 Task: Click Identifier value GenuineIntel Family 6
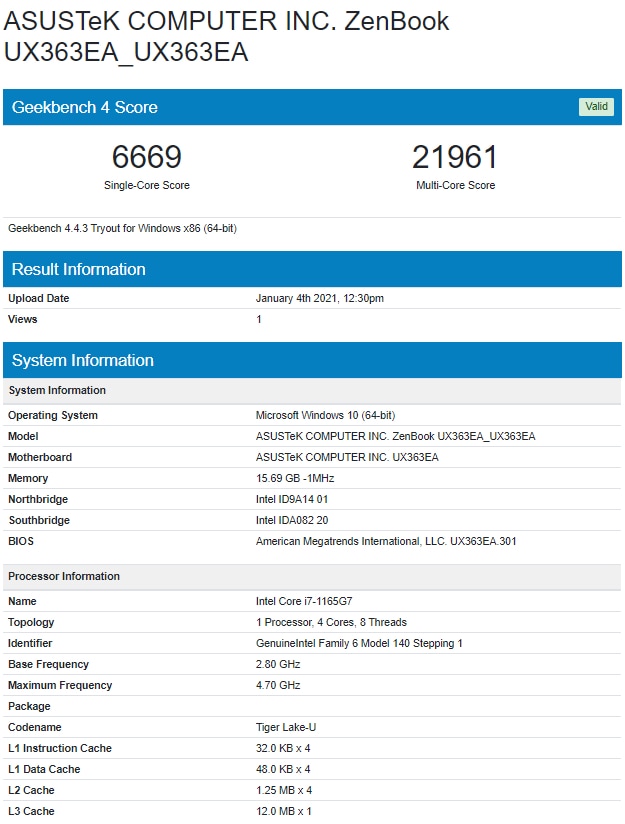[x=359, y=643]
